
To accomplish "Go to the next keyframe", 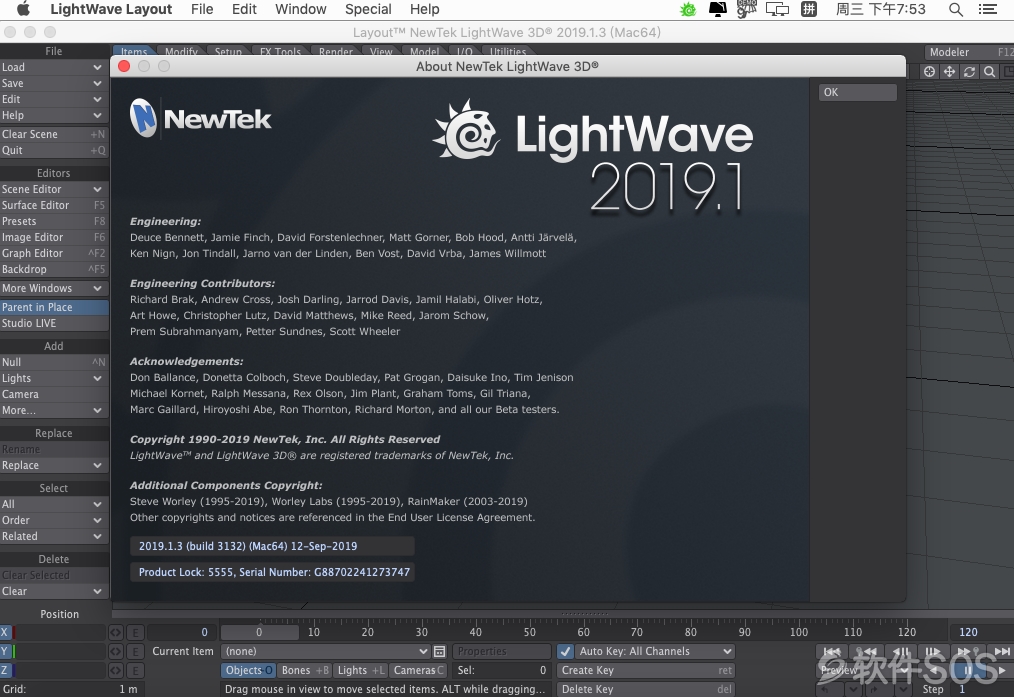I will coord(967,652).
